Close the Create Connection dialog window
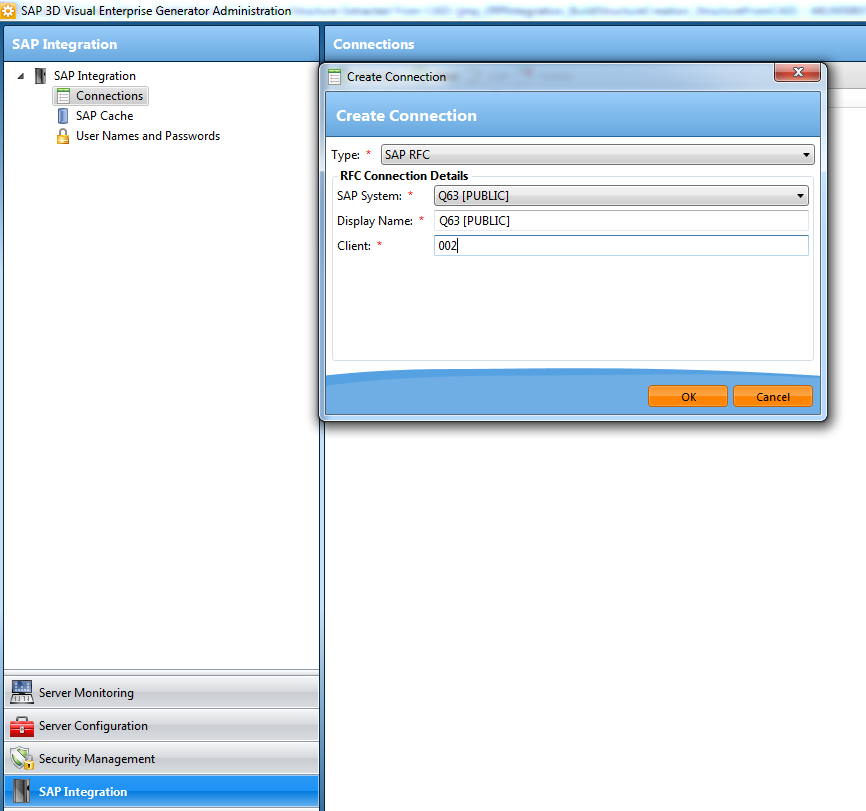This screenshot has height=811, width=866. tap(797, 72)
